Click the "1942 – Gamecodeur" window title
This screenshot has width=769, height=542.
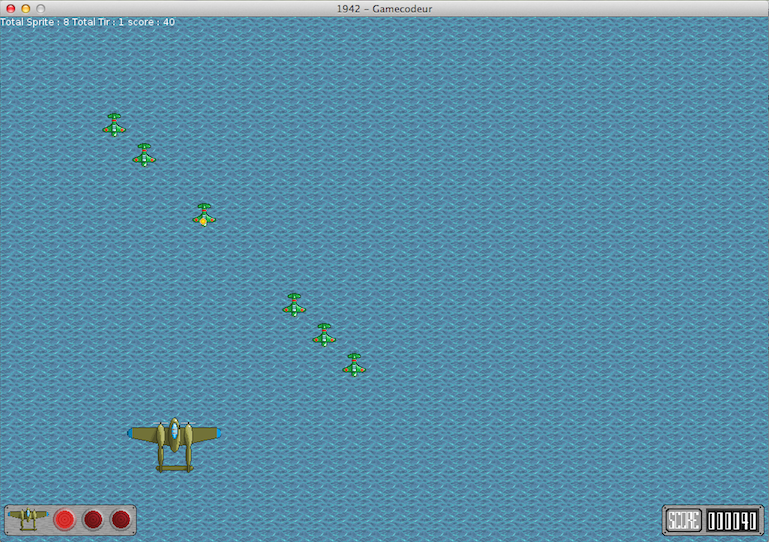tap(384, 8)
